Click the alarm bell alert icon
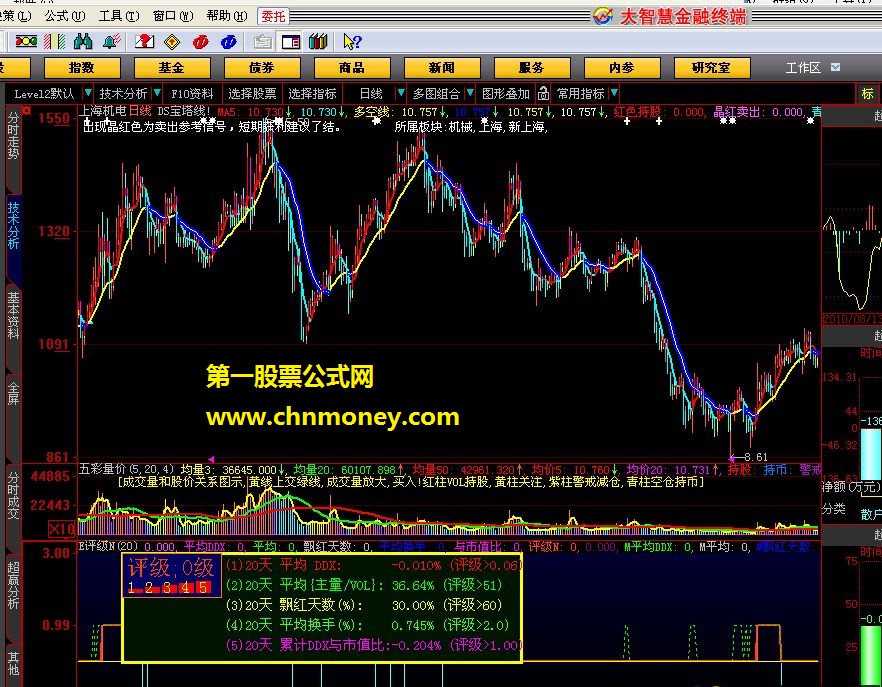This screenshot has height=687, width=882. [x=112, y=42]
